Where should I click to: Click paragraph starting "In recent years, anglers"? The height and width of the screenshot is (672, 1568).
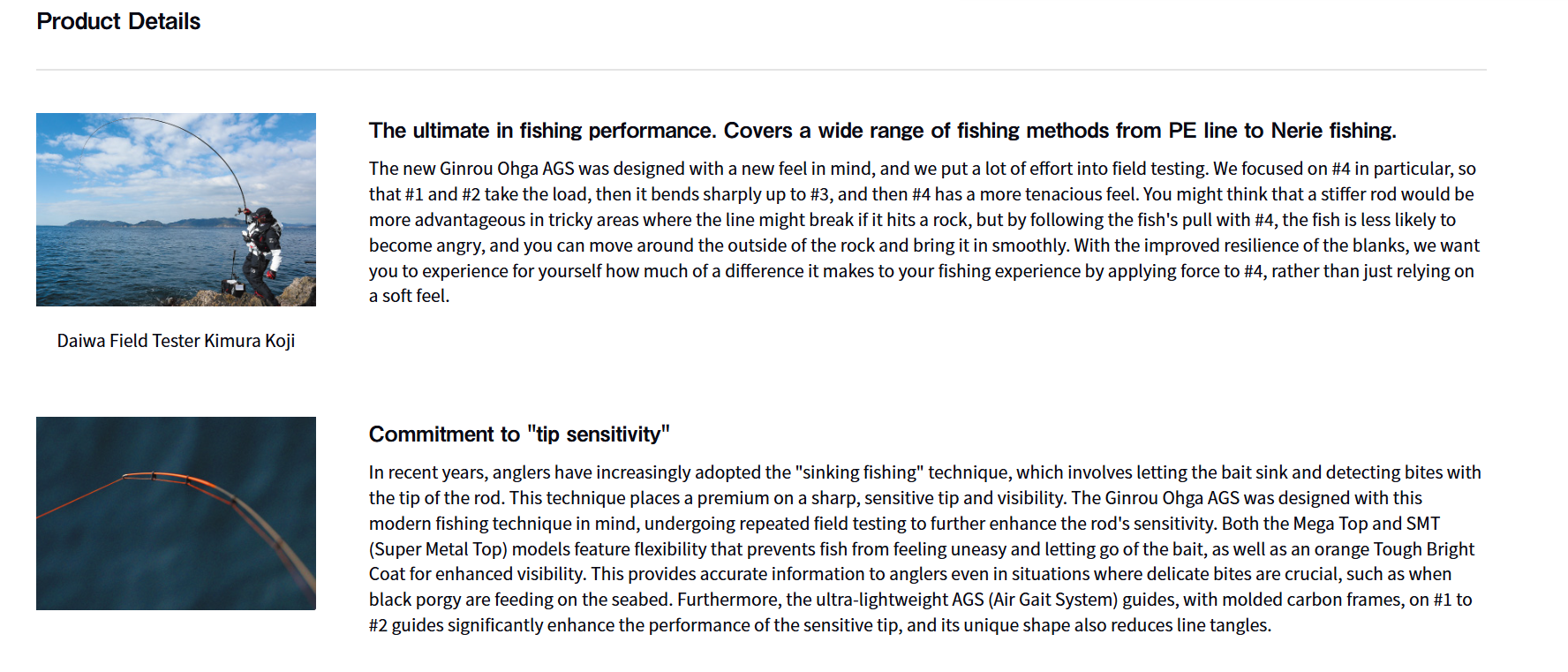pyautogui.click(x=923, y=548)
